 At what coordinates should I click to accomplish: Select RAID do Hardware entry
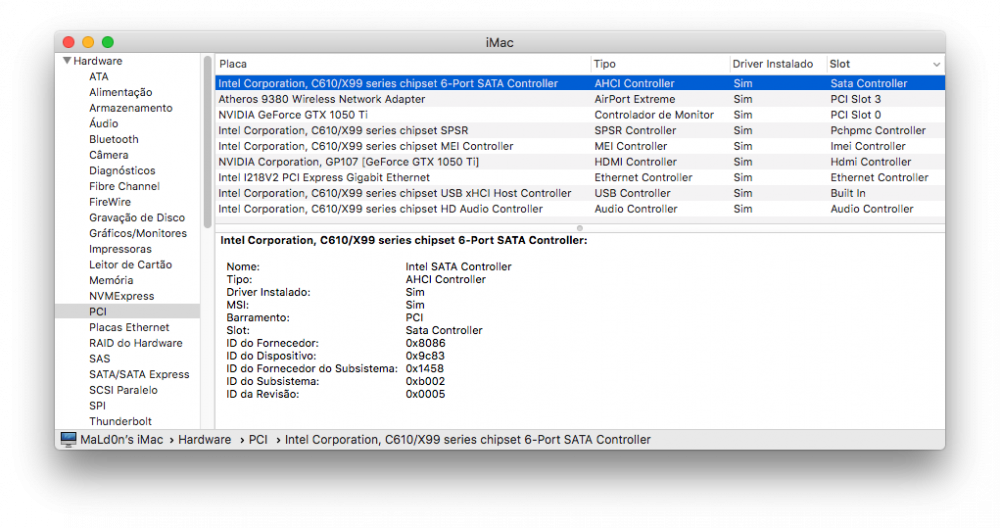136,343
